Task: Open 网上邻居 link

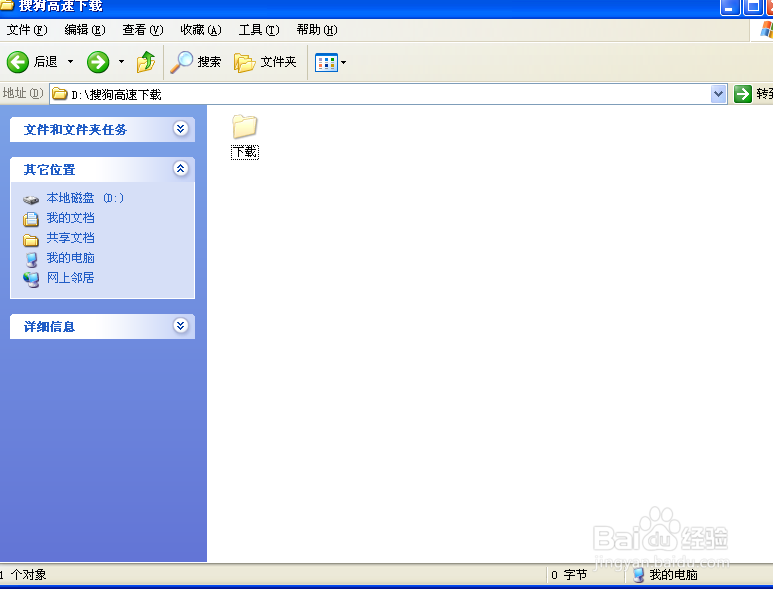Action: (70, 278)
